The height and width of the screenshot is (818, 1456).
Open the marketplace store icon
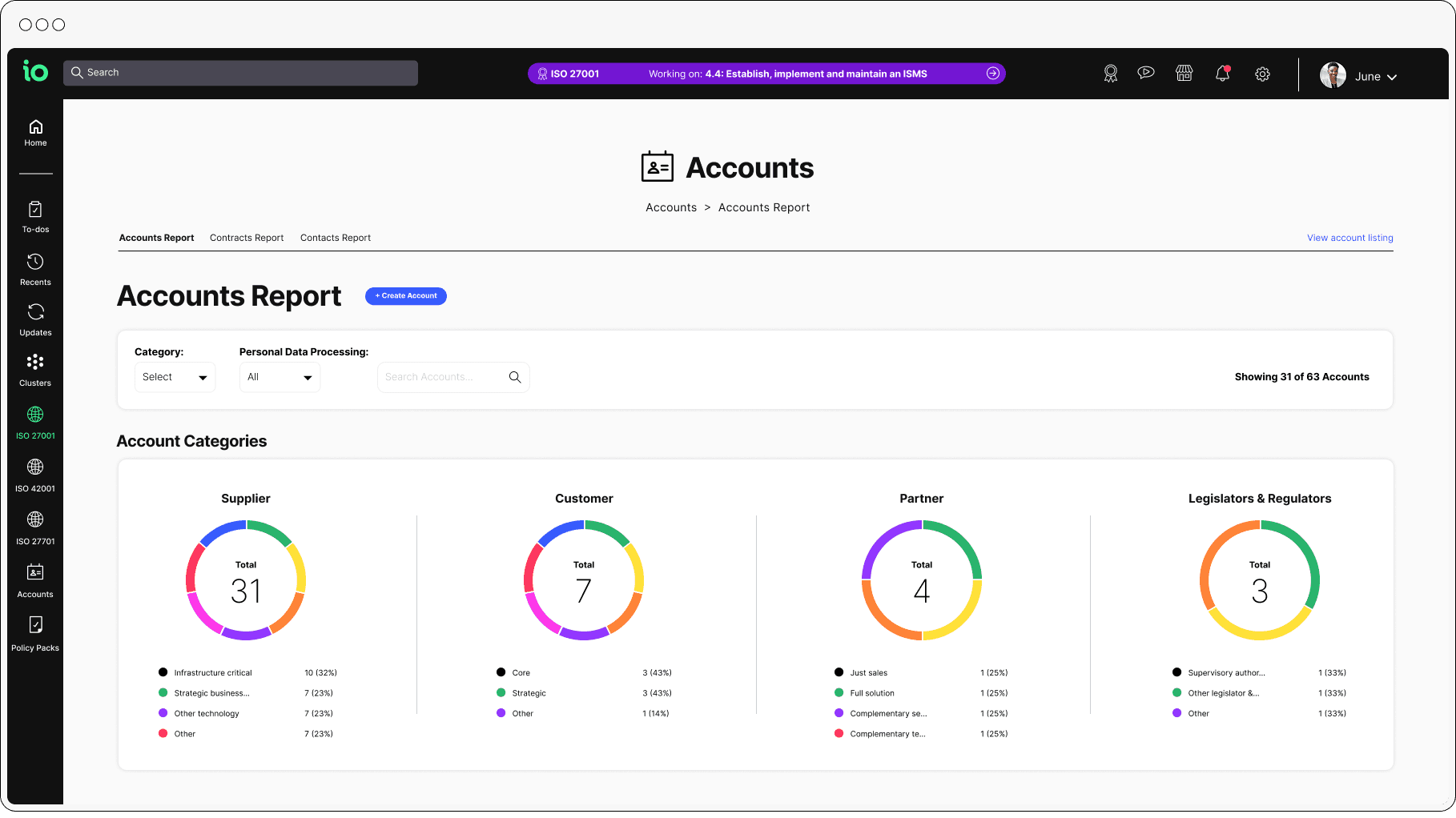(x=1185, y=74)
